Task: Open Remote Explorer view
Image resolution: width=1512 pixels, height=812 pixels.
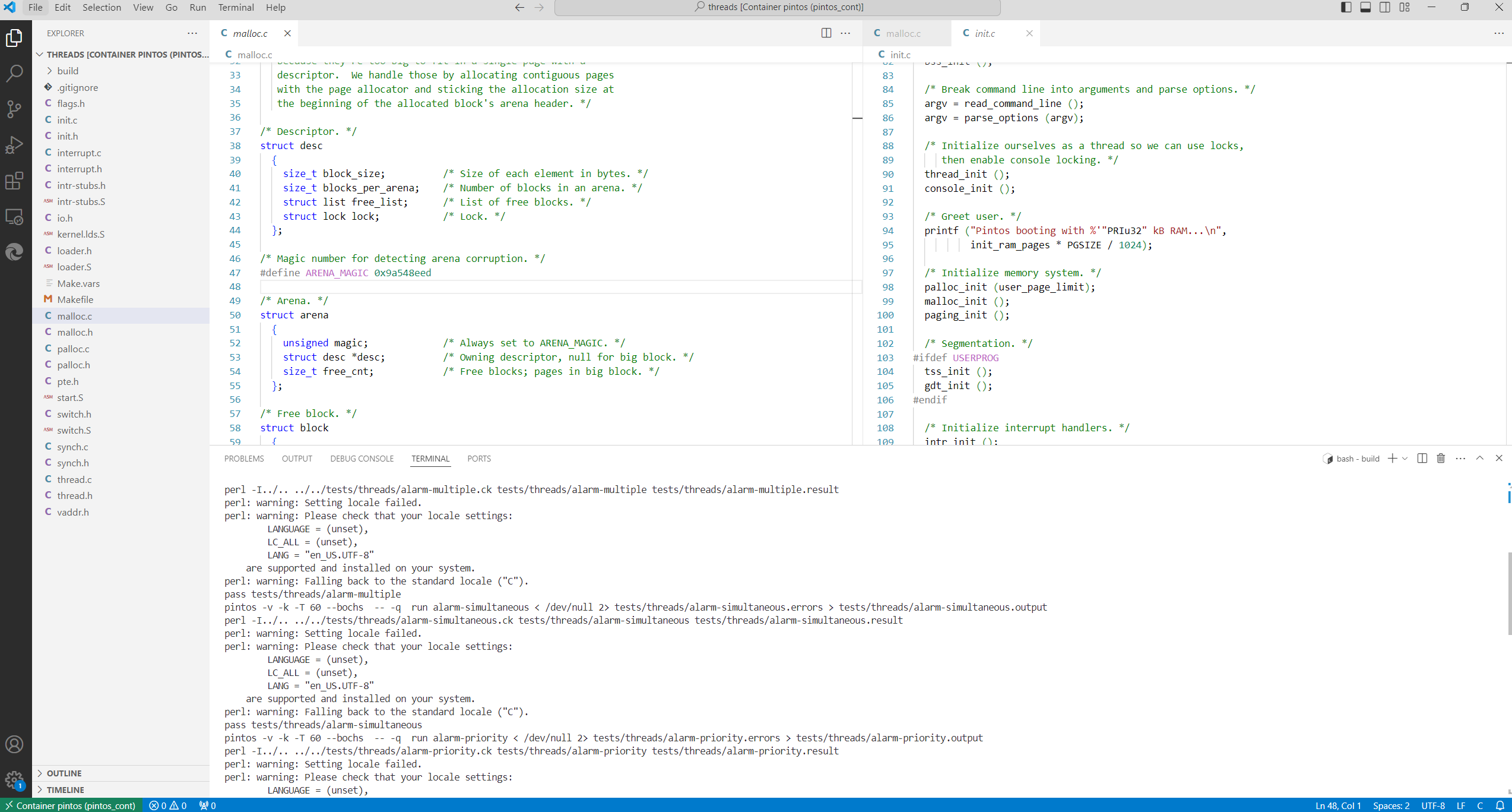Action: (x=14, y=217)
